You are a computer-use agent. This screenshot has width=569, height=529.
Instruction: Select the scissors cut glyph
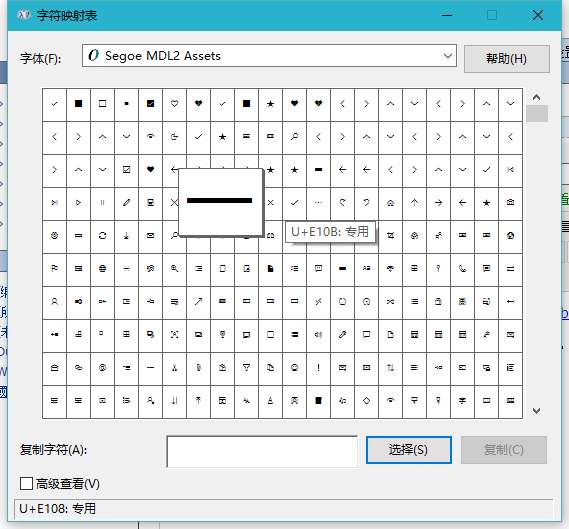175,368
